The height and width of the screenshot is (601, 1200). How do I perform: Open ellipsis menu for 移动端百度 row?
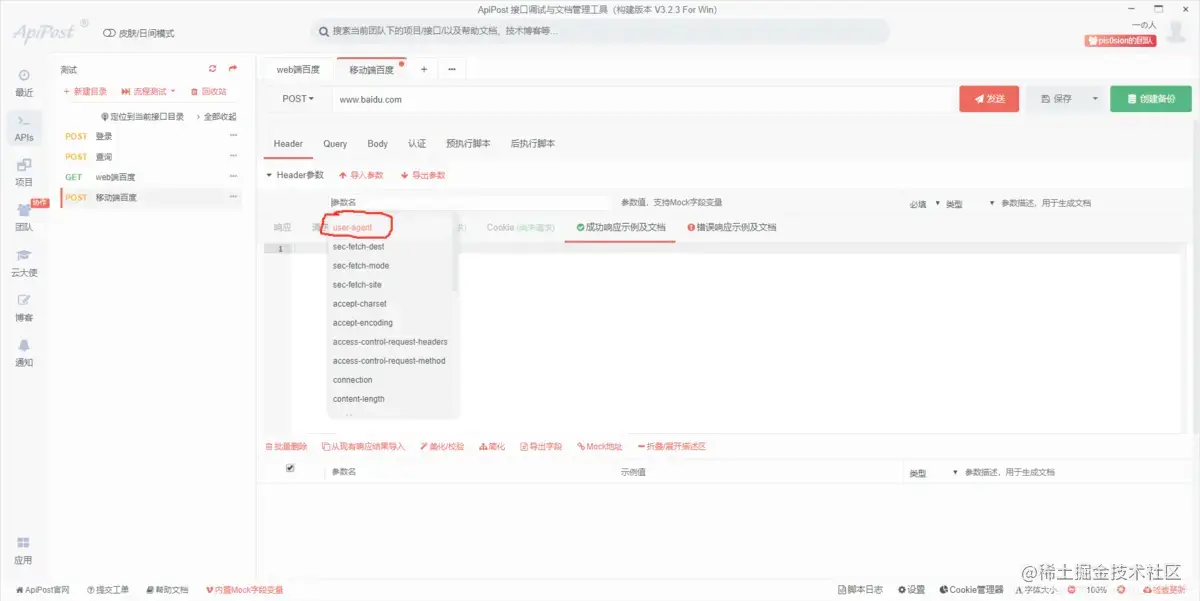click(x=233, y=197)
